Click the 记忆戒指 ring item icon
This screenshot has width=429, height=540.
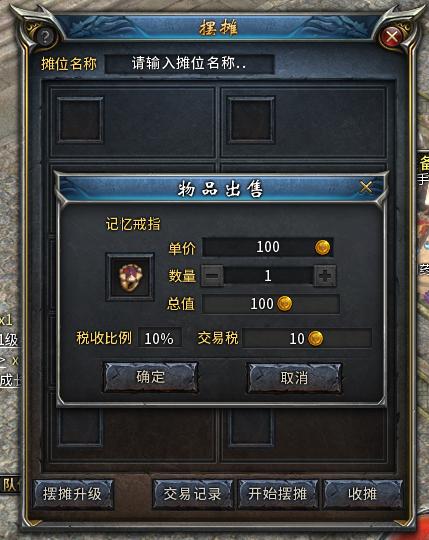pyautogui.click(x=130, y=277)
